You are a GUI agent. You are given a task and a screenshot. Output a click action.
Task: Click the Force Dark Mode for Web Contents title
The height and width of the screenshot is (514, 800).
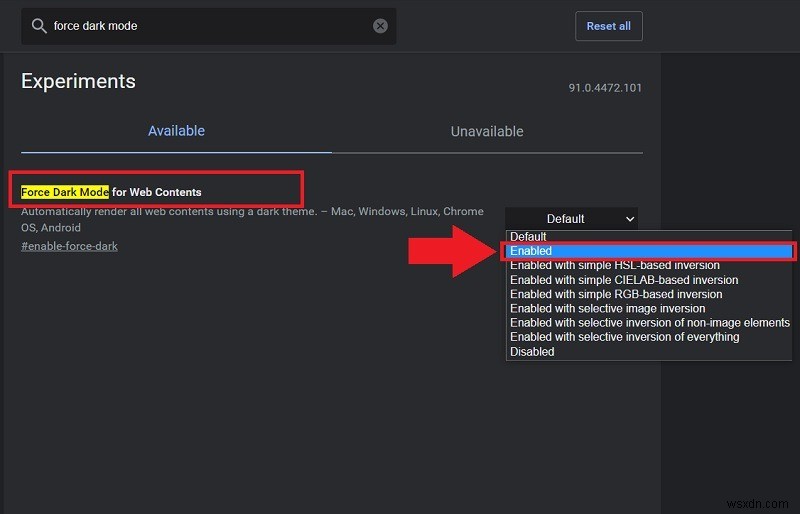(111, 192)
